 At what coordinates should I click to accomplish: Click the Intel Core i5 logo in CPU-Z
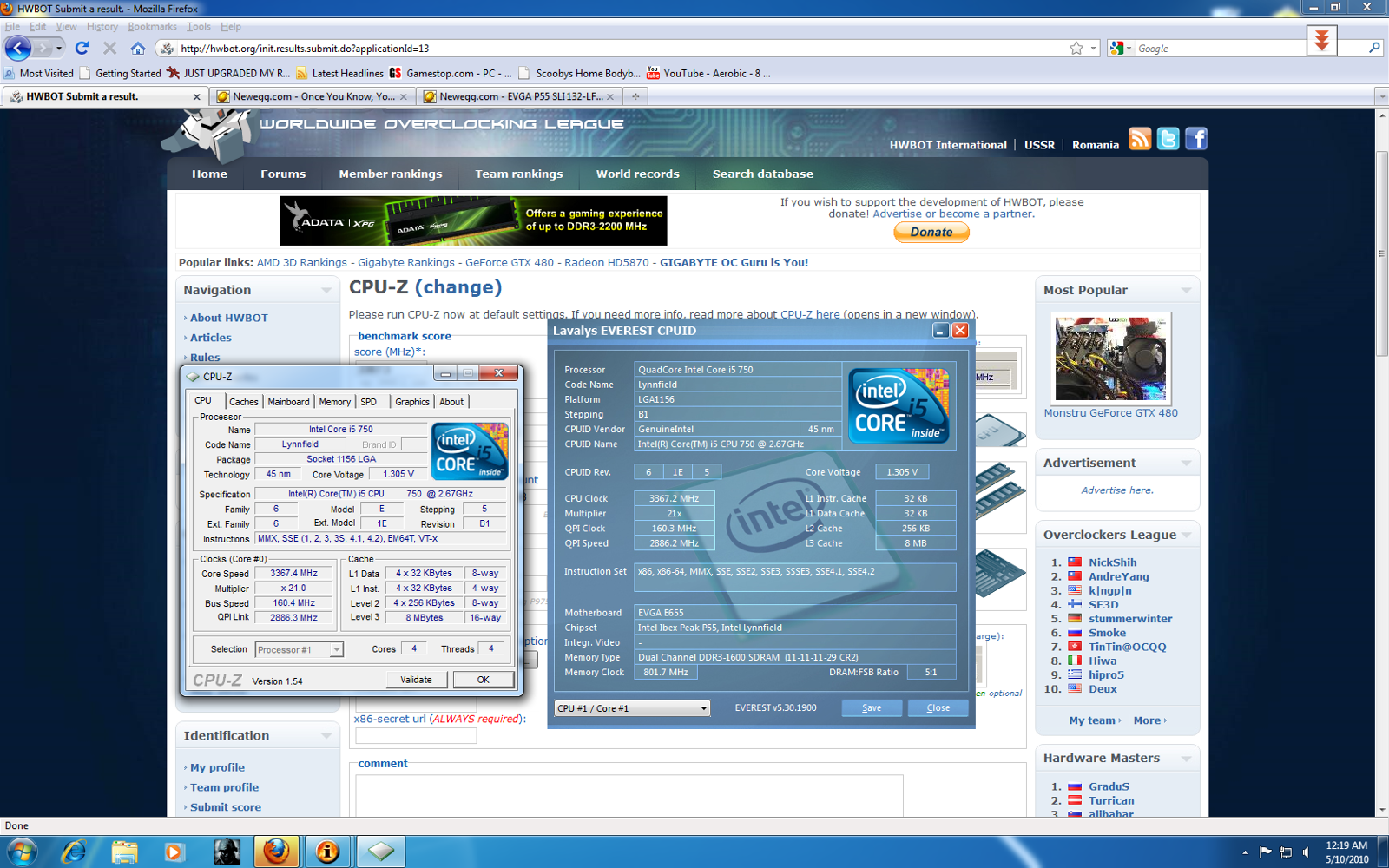coord(470,451)
